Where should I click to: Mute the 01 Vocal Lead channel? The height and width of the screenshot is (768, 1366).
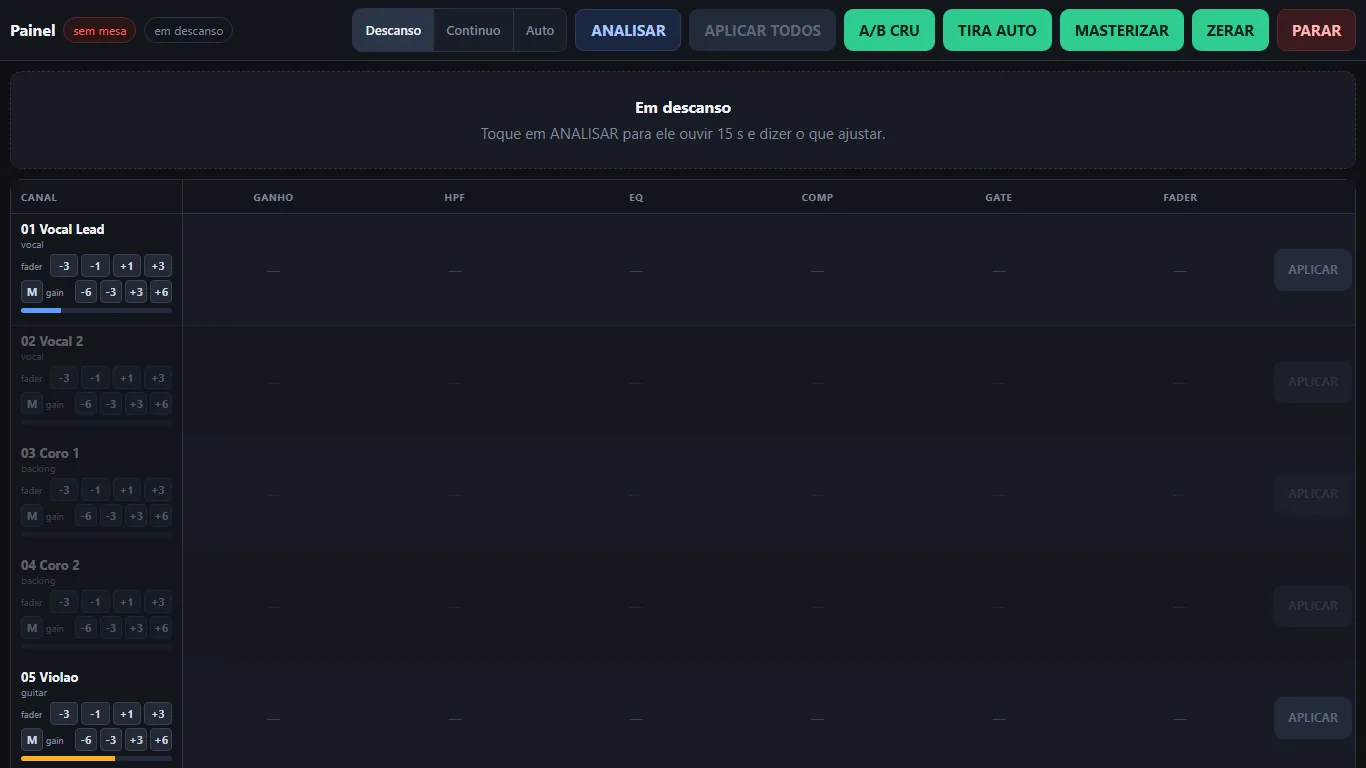pos(32,292)
